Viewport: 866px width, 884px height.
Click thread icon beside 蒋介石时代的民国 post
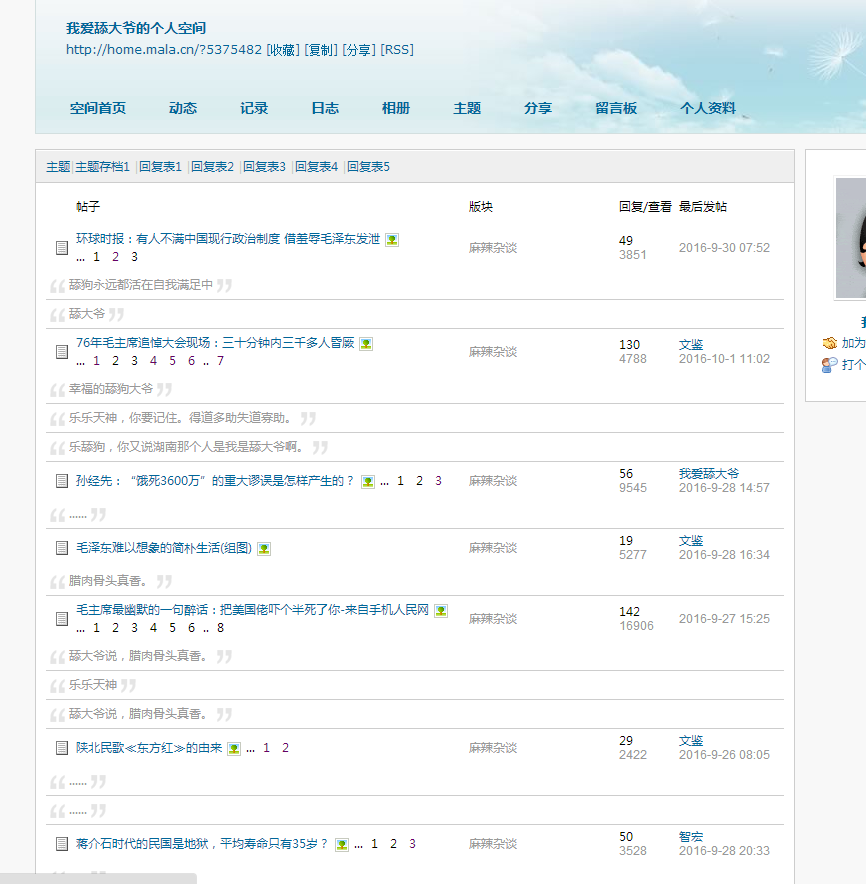click(62, 844)
